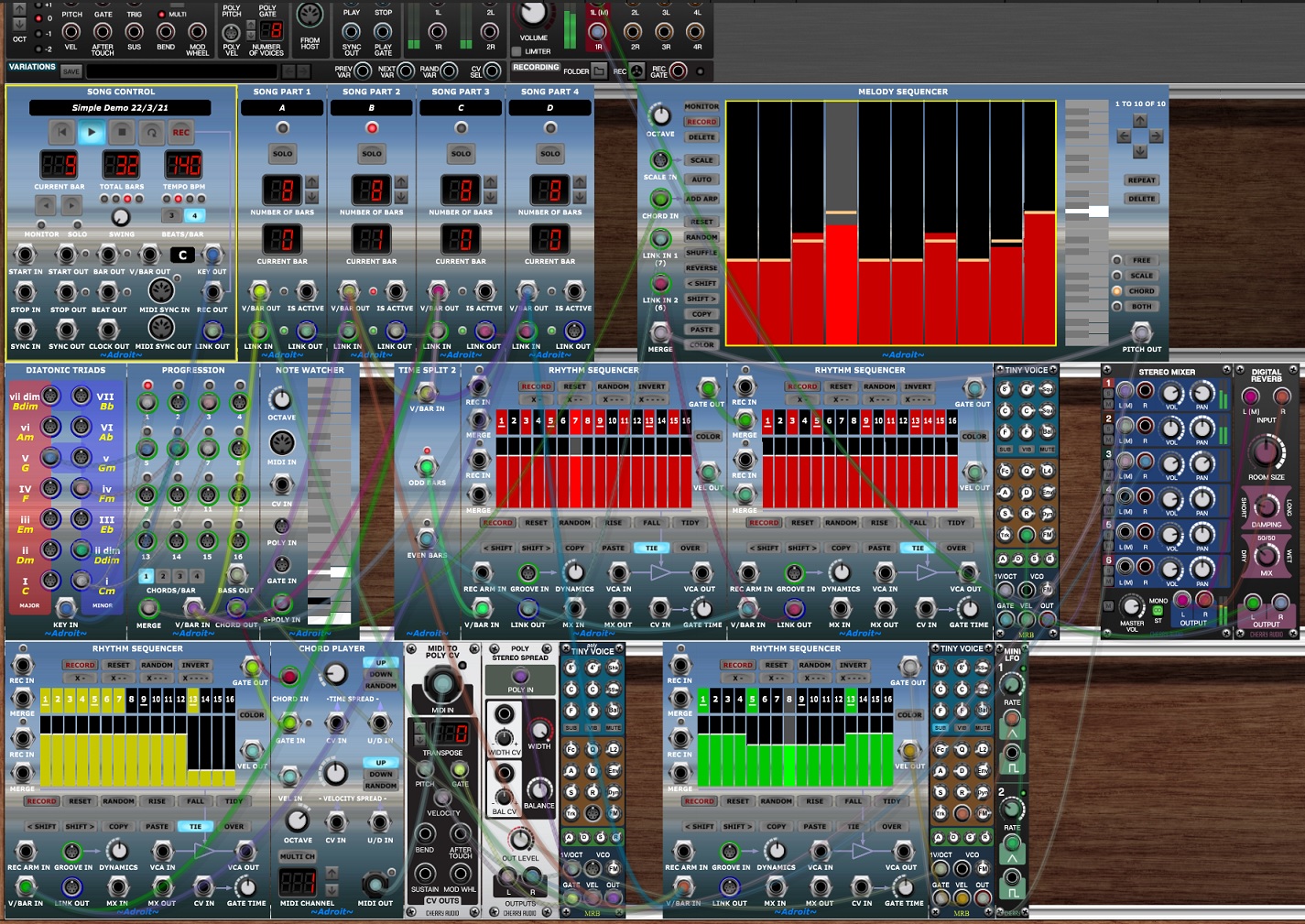Copy the Melody Sequencer pattern
1305x924 pixels.
point(701,314)
